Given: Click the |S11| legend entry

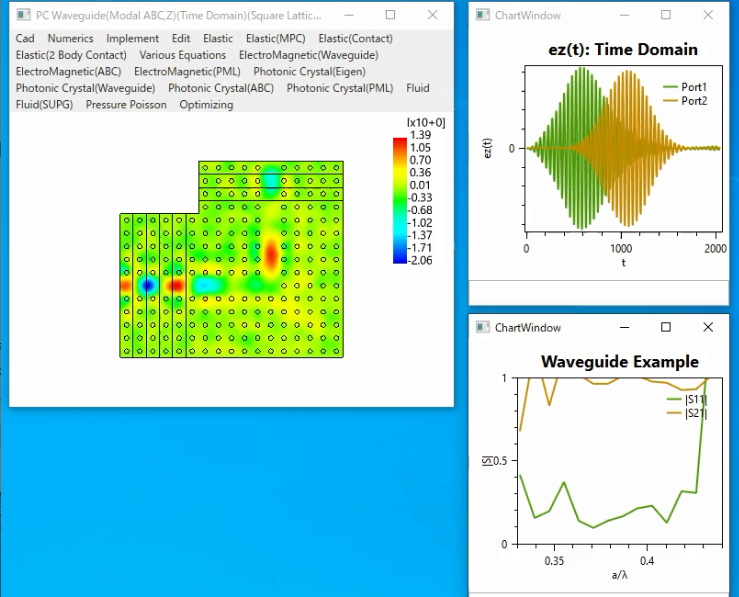Looking at the screenshot, I should (687, 400).
